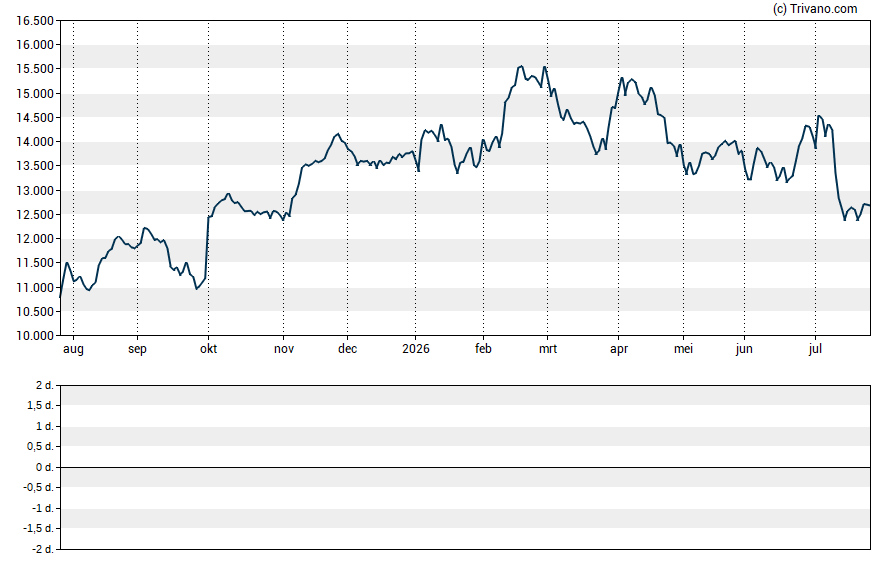Click the 10.000 price axis label

[x=35, y=335]
